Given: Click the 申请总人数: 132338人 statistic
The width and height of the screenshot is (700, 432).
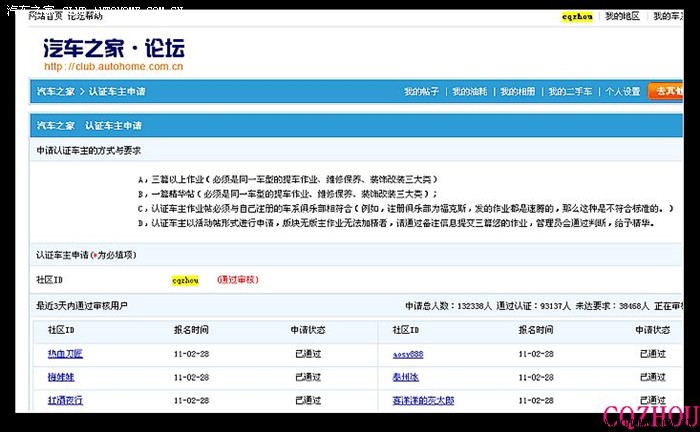Looking at the screenshot, I should (448, 306).
